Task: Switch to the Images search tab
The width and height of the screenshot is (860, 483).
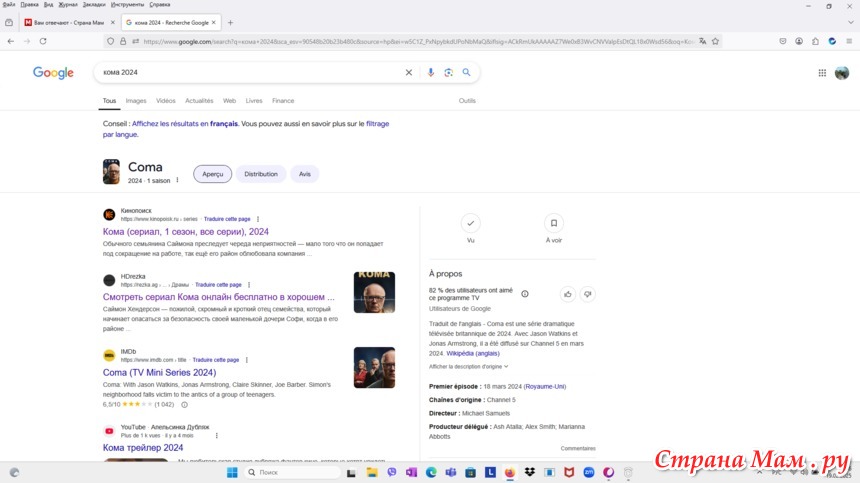Action: pos(136,101)
